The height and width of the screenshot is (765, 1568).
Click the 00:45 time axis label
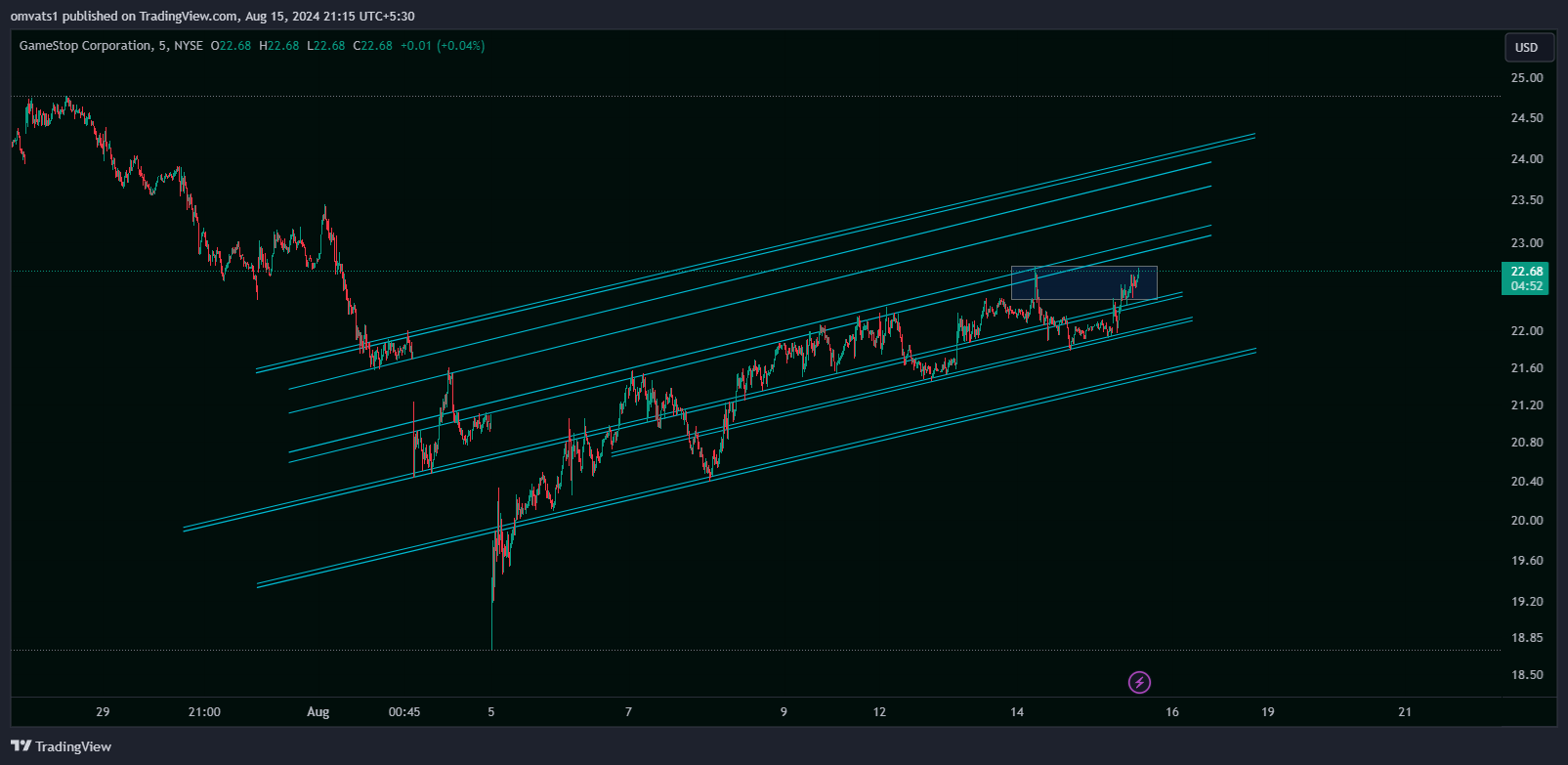tap(404, 712)
